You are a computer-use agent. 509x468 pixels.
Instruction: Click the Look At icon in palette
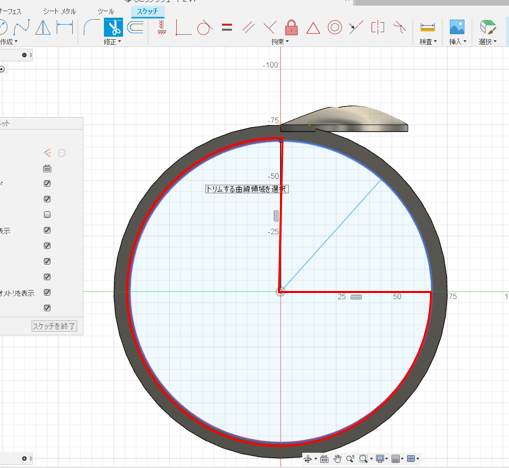click(47, 169)
